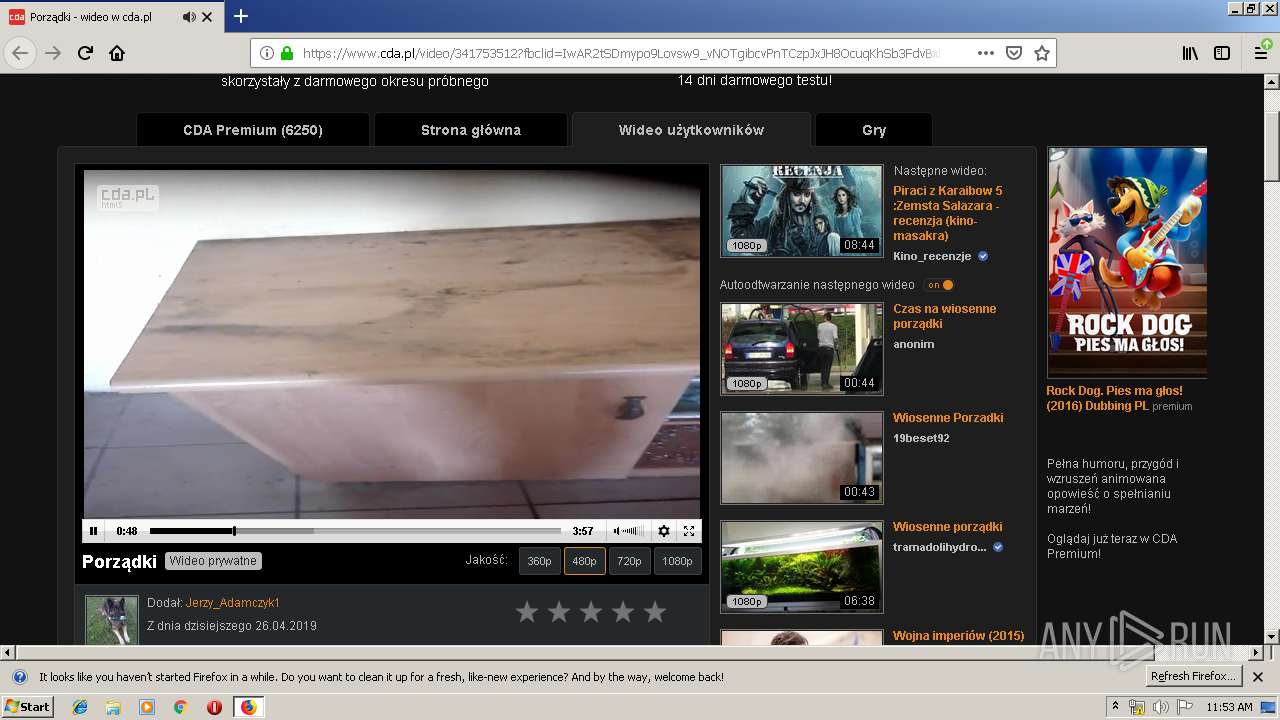1280x720 pixels.
Task: Open the Kino_recenzje channel
Action: pos(932,256)
